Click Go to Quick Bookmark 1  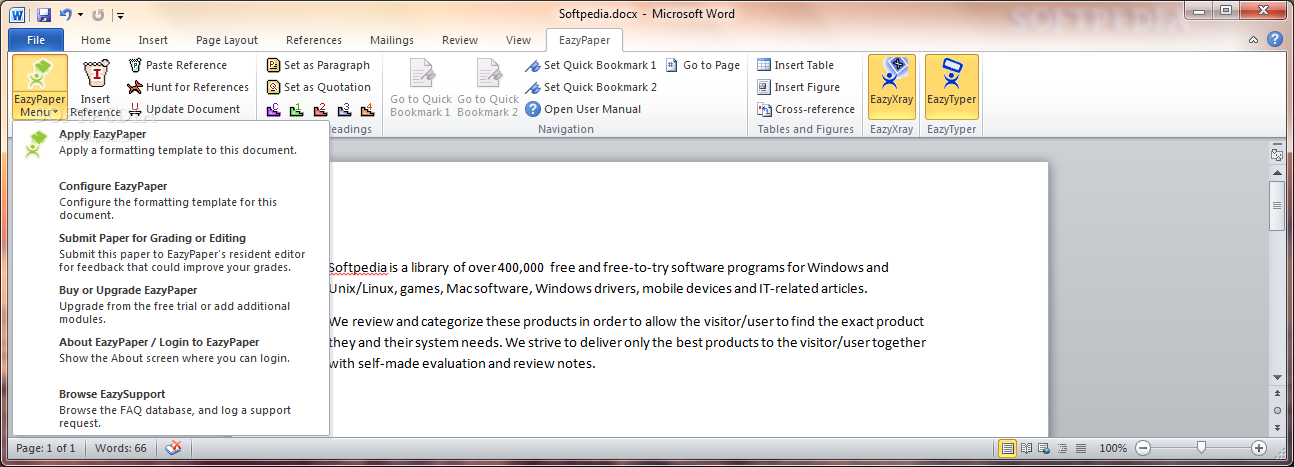pyautogui.click(x=421, y=87)
